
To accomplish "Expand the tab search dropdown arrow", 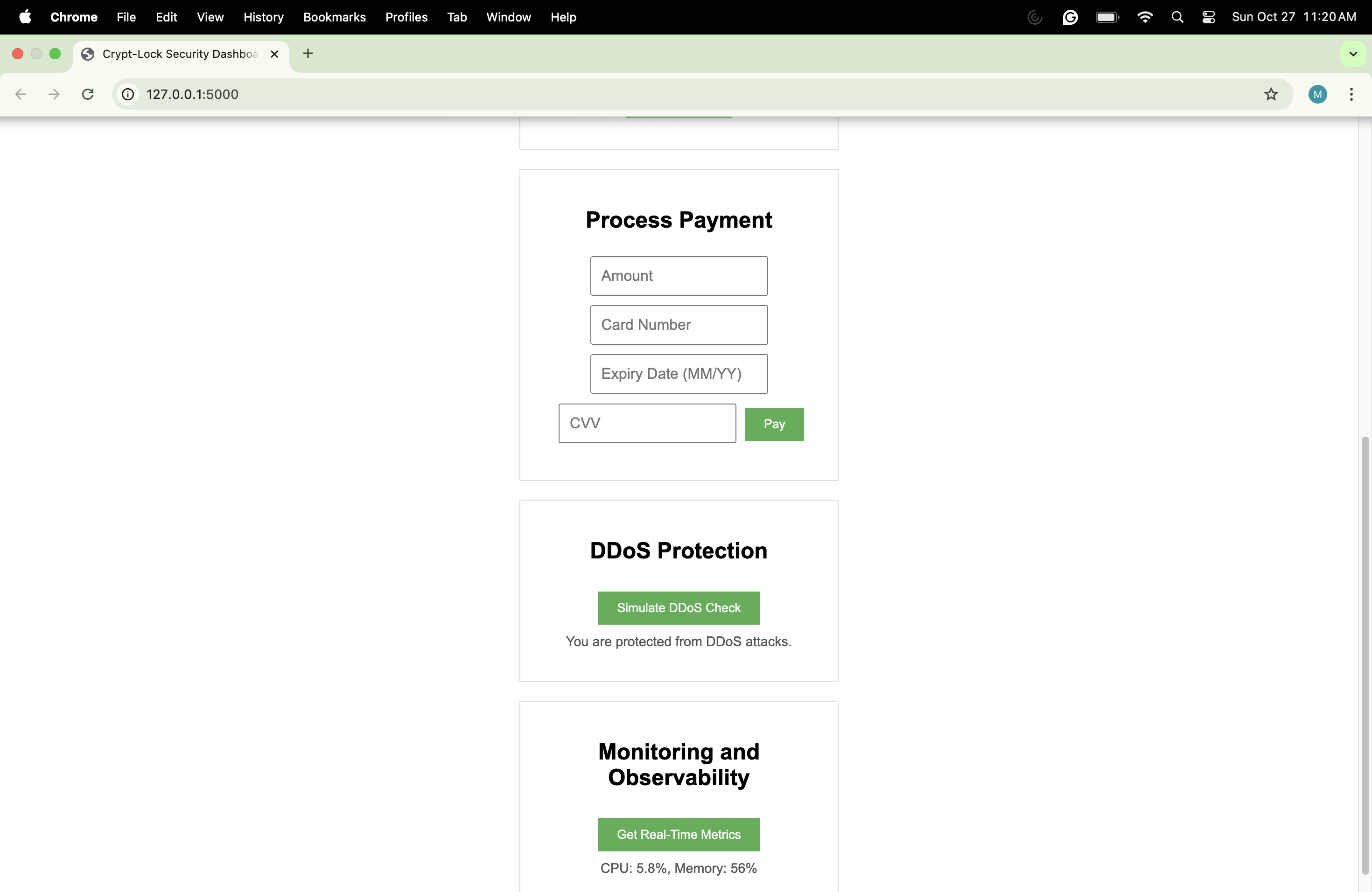I will click(1352, 54).
